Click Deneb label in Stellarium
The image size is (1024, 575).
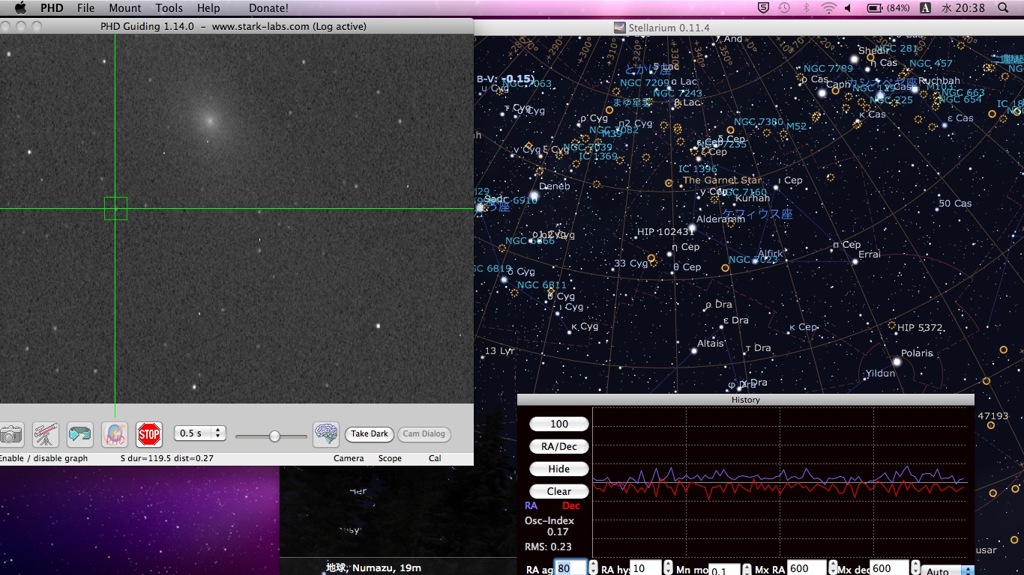tap(554, 186)
